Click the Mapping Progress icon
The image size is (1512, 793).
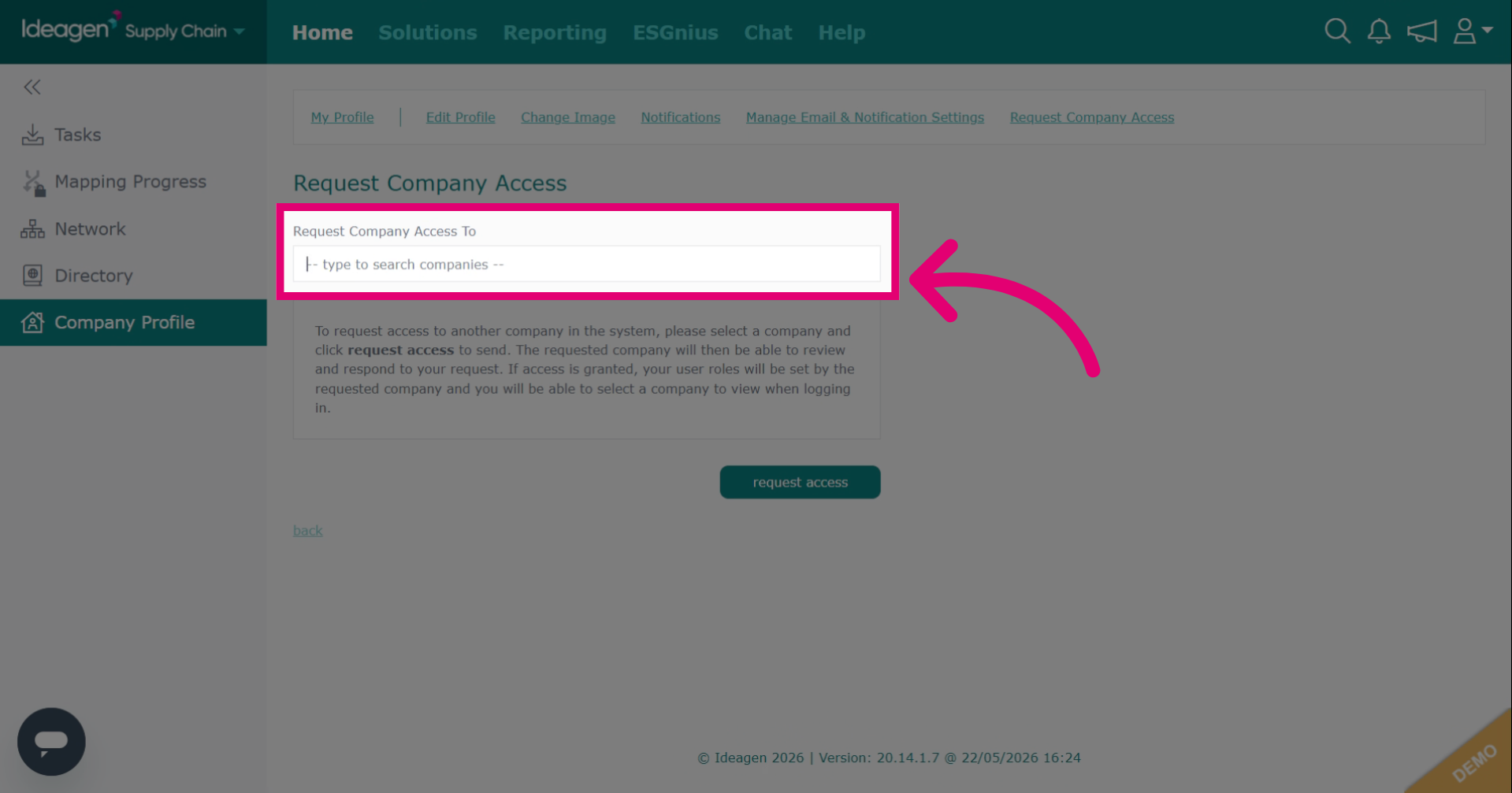pos(33,183)
